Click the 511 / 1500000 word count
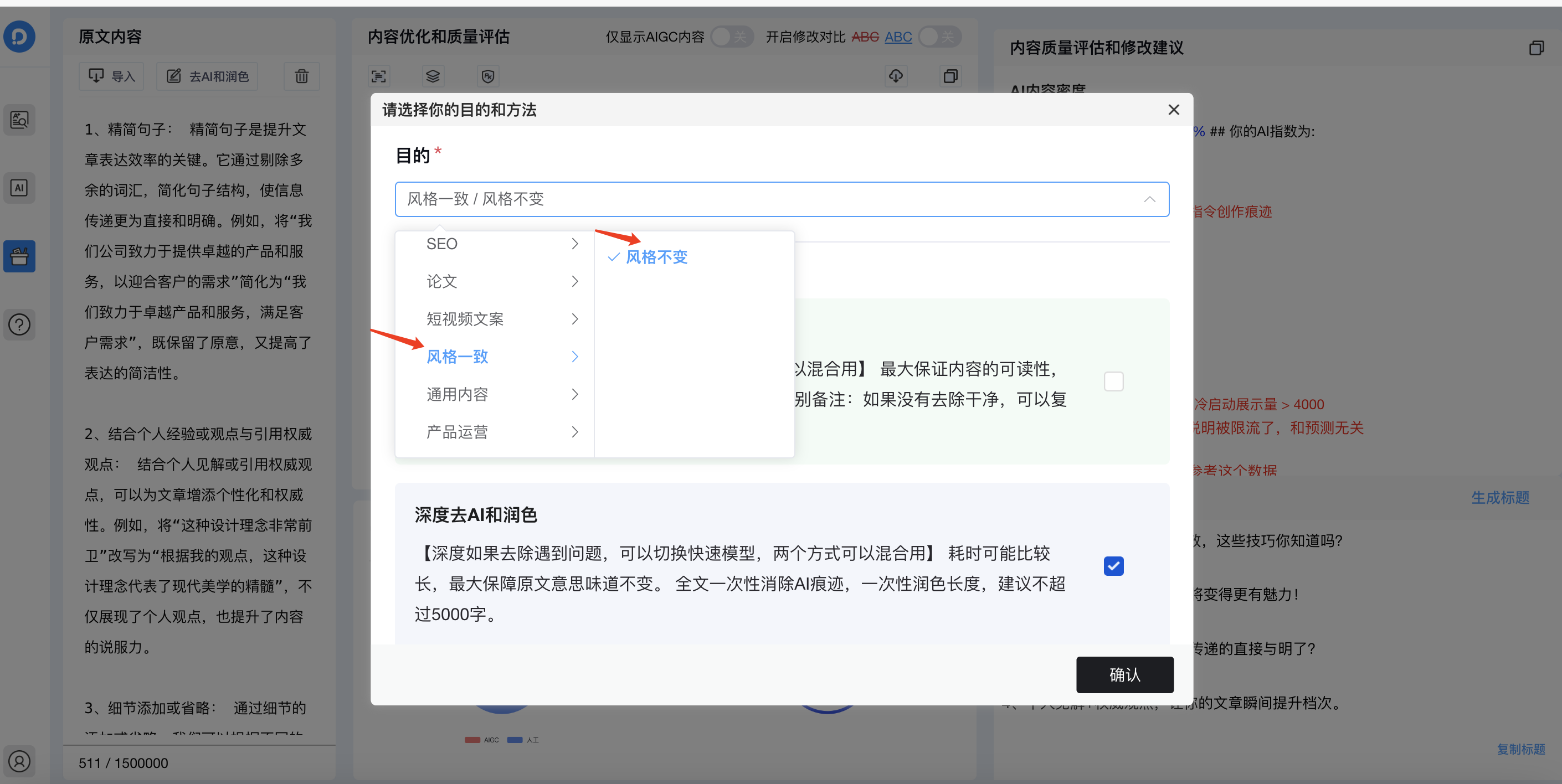 [x=123, y=763]
